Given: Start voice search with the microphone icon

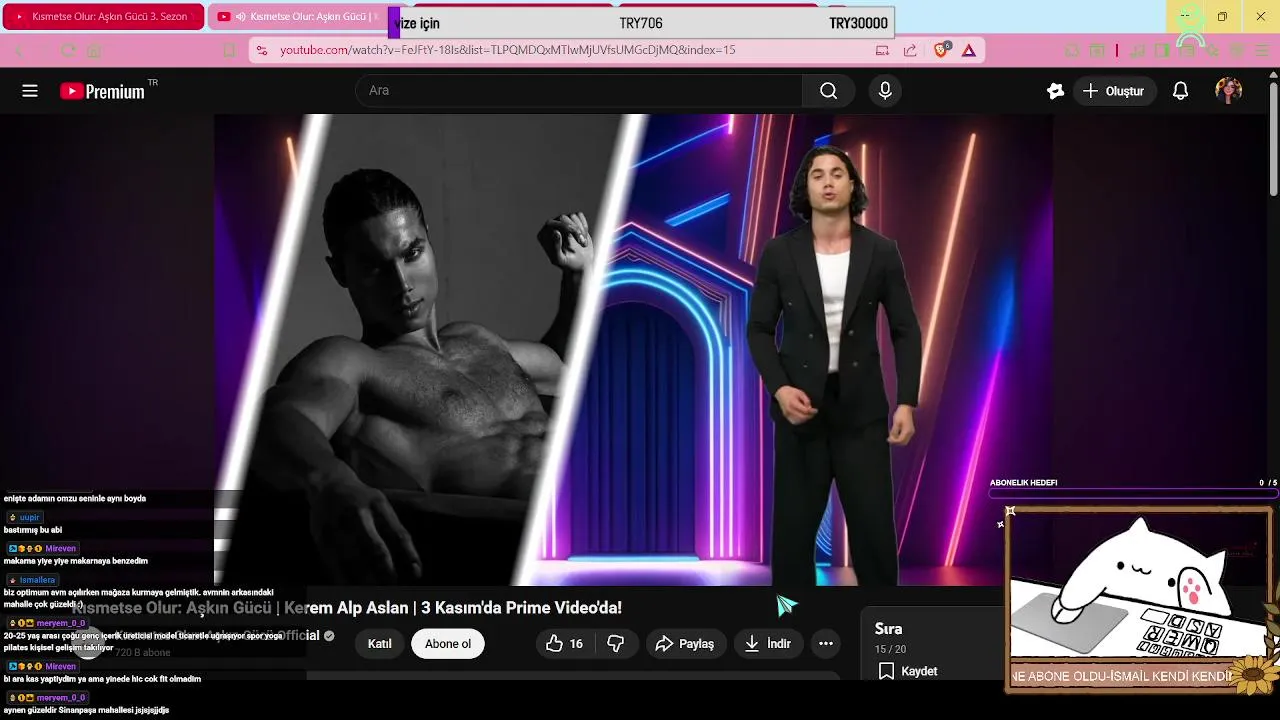Looking at the screenshot, I should point(885,91).
